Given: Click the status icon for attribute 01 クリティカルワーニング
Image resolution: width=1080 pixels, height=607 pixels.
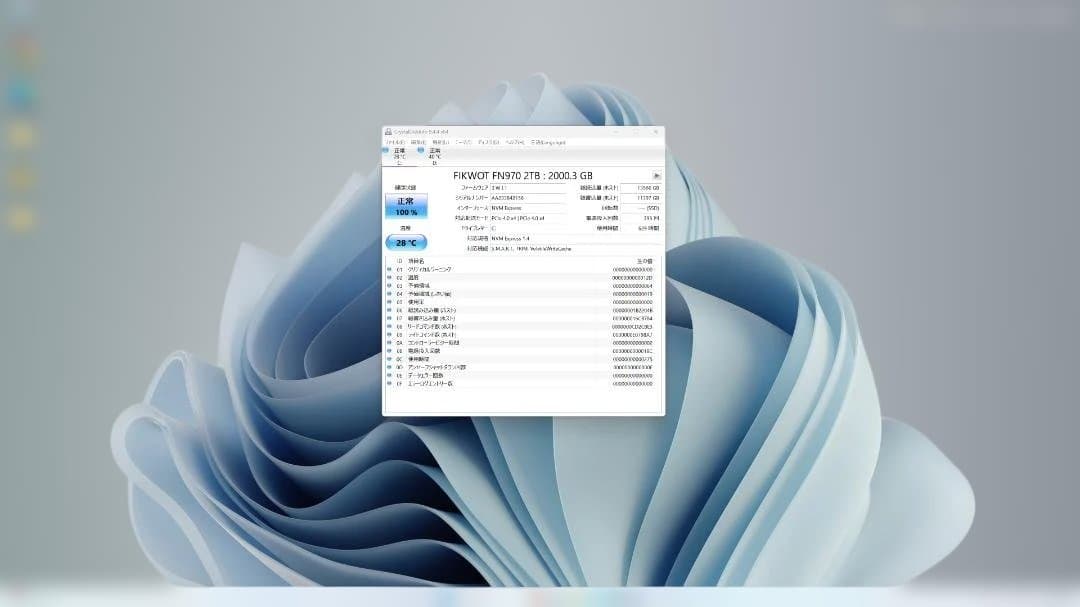Looking at the screenshot, I should [x=389, y=270].
